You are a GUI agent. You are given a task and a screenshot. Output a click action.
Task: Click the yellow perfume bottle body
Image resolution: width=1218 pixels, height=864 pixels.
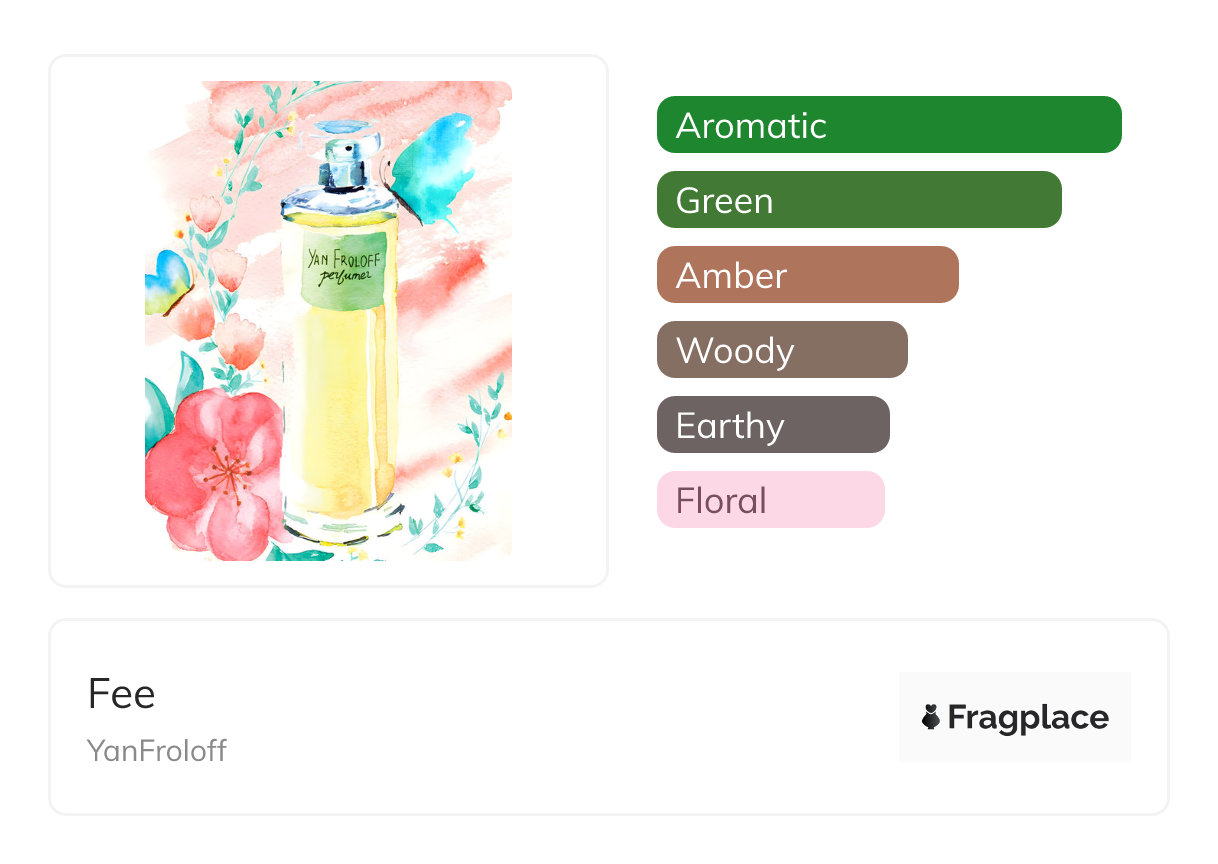click(340, 420)
